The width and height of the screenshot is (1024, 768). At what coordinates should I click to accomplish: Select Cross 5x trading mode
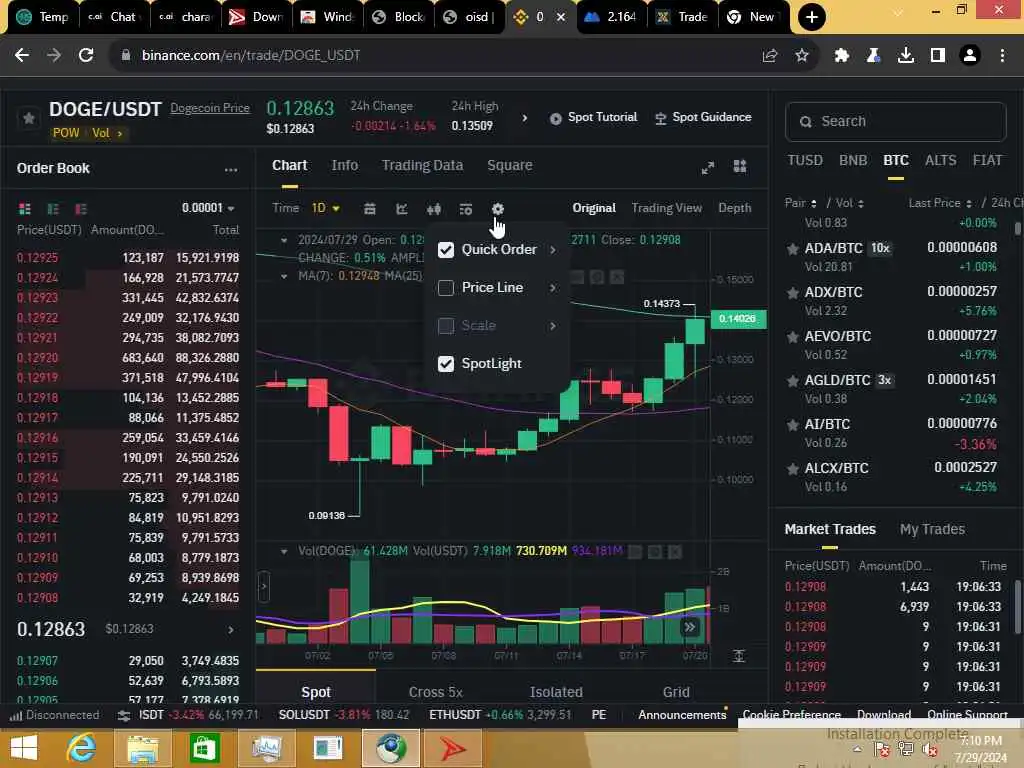(x=436, y=692)
